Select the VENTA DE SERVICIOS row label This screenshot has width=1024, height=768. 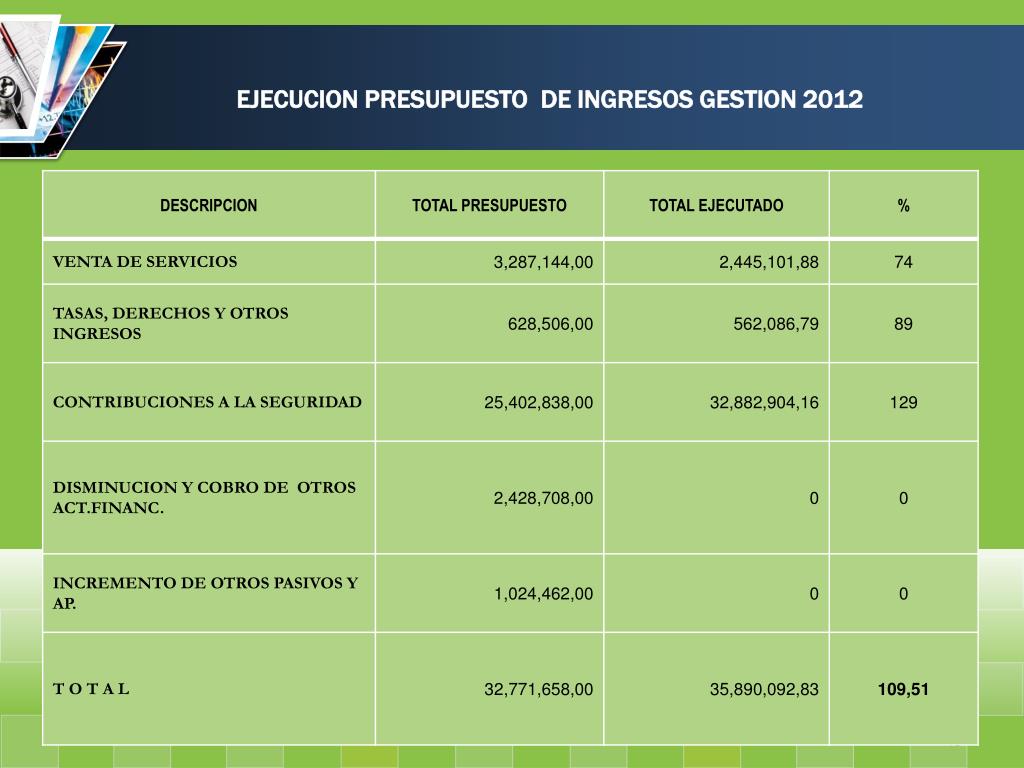click(x=145, y=261)
